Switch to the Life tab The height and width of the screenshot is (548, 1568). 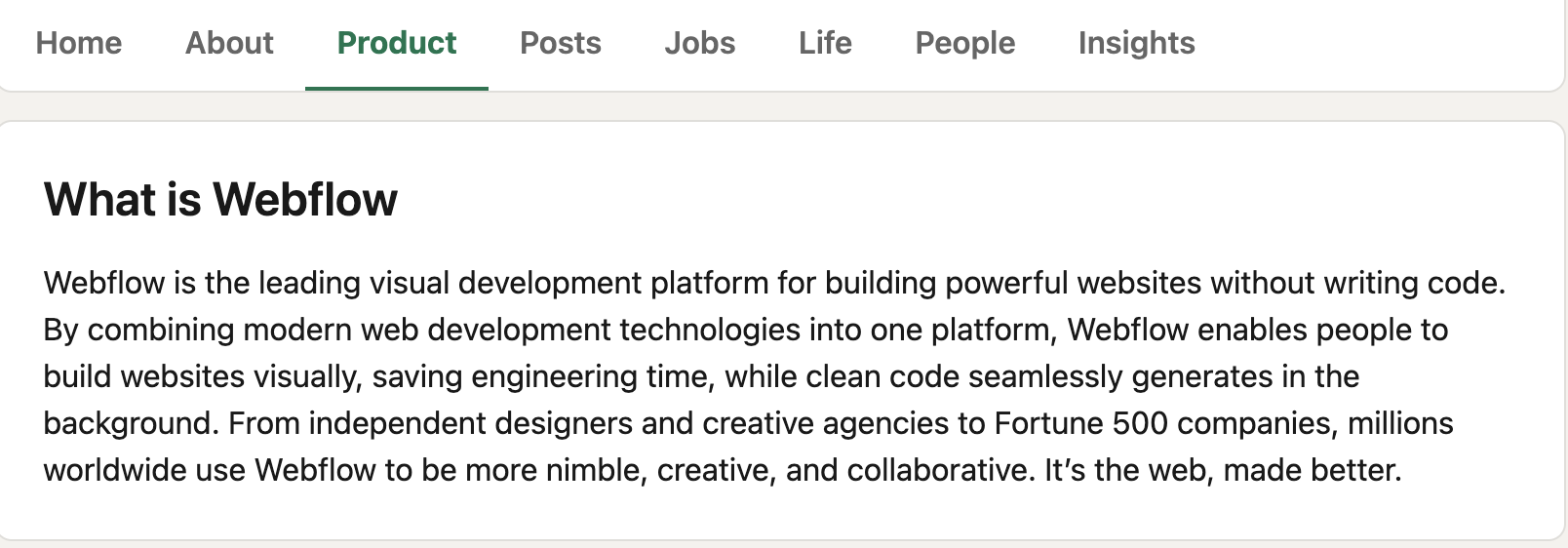coord(825,43)
